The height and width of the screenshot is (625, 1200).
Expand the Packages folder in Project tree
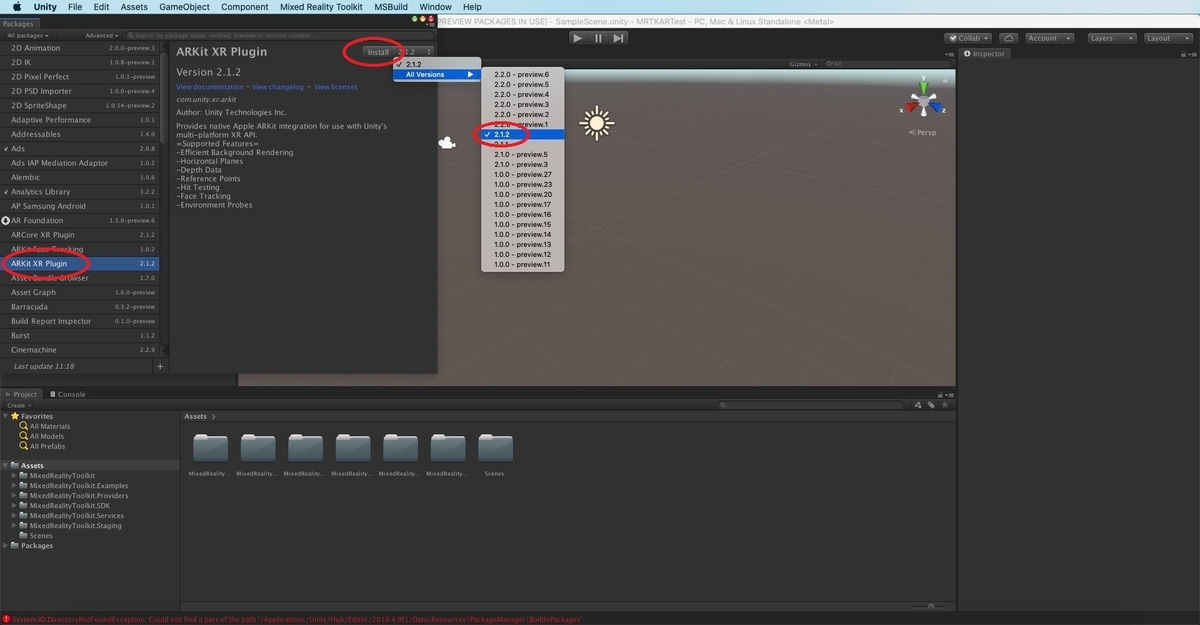6,546
